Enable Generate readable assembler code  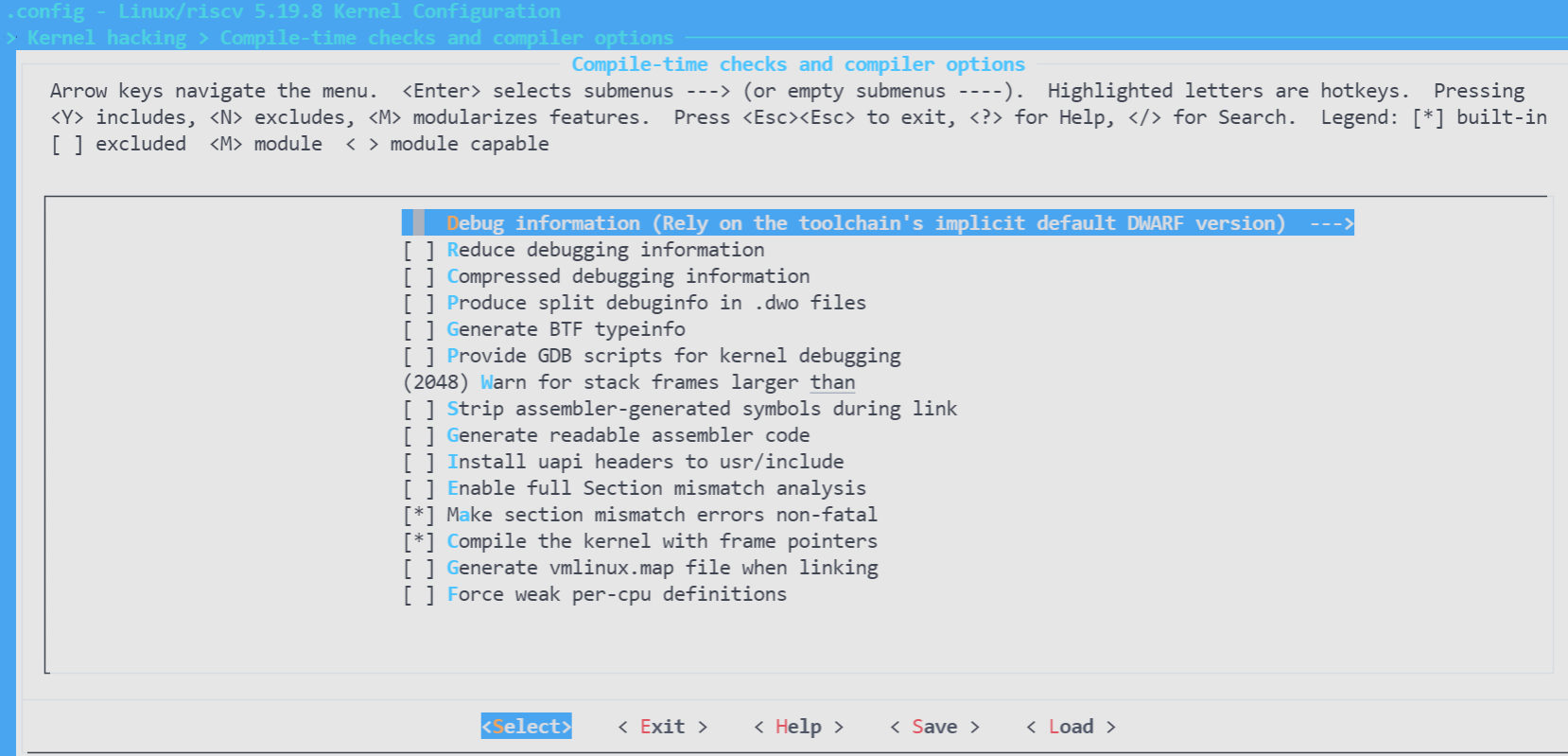(x=419, y=435)
